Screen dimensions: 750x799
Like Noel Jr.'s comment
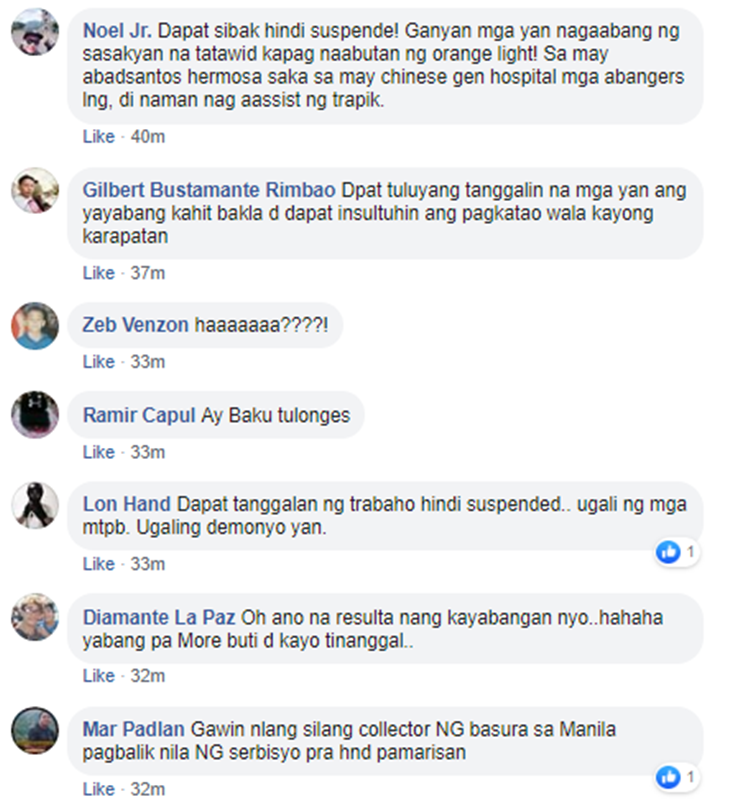(99, 137)
